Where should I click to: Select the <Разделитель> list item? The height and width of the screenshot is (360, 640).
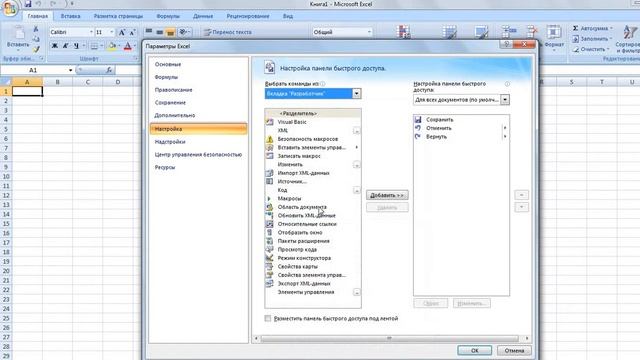313,113
